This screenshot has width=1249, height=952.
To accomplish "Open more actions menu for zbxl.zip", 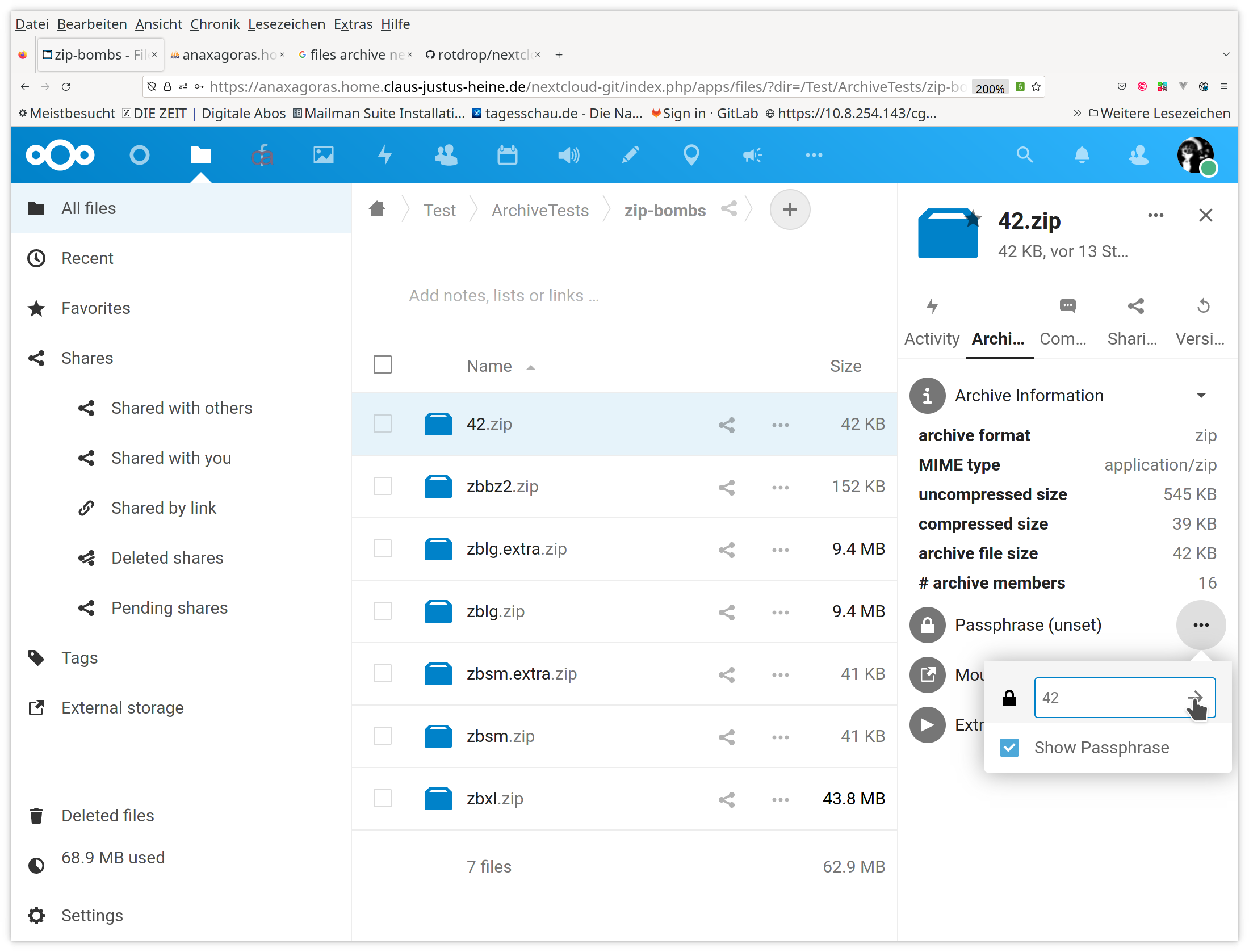I will 780,799.
